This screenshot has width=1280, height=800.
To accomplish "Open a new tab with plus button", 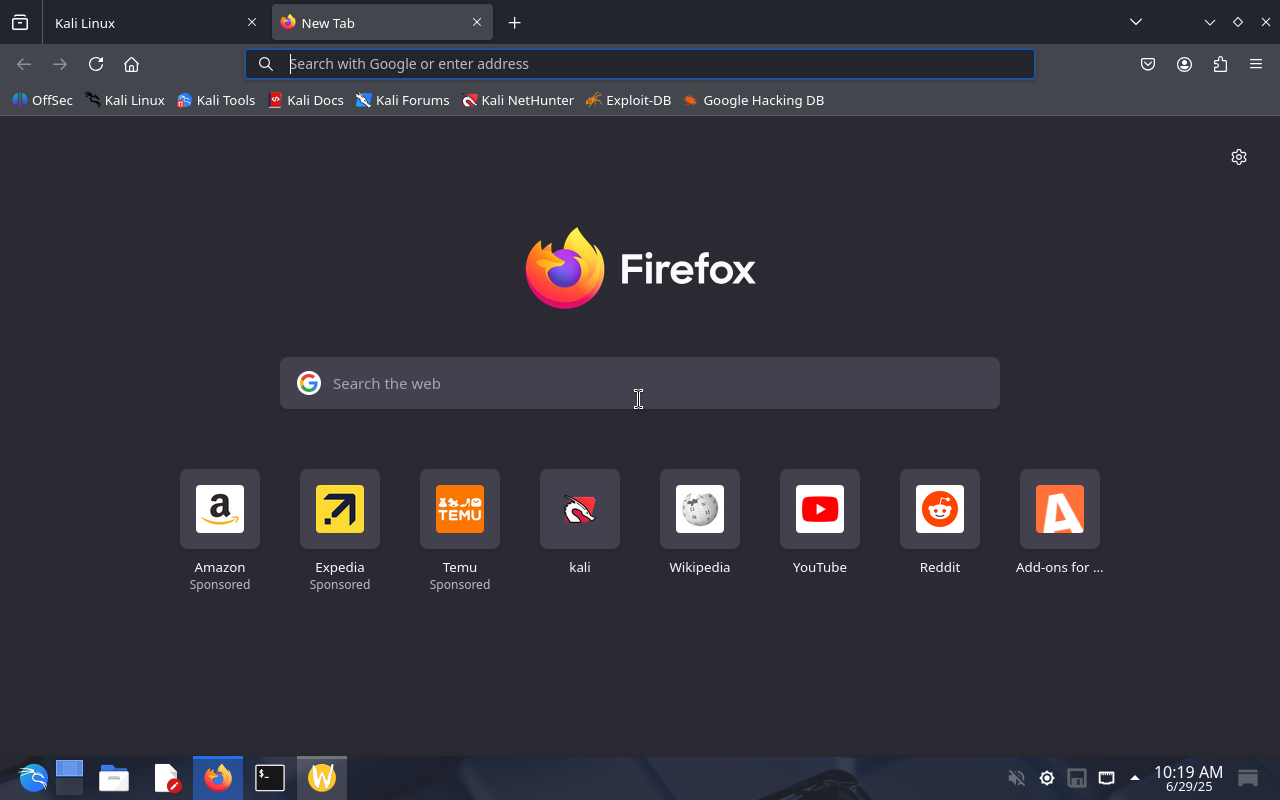I will 514,22.
